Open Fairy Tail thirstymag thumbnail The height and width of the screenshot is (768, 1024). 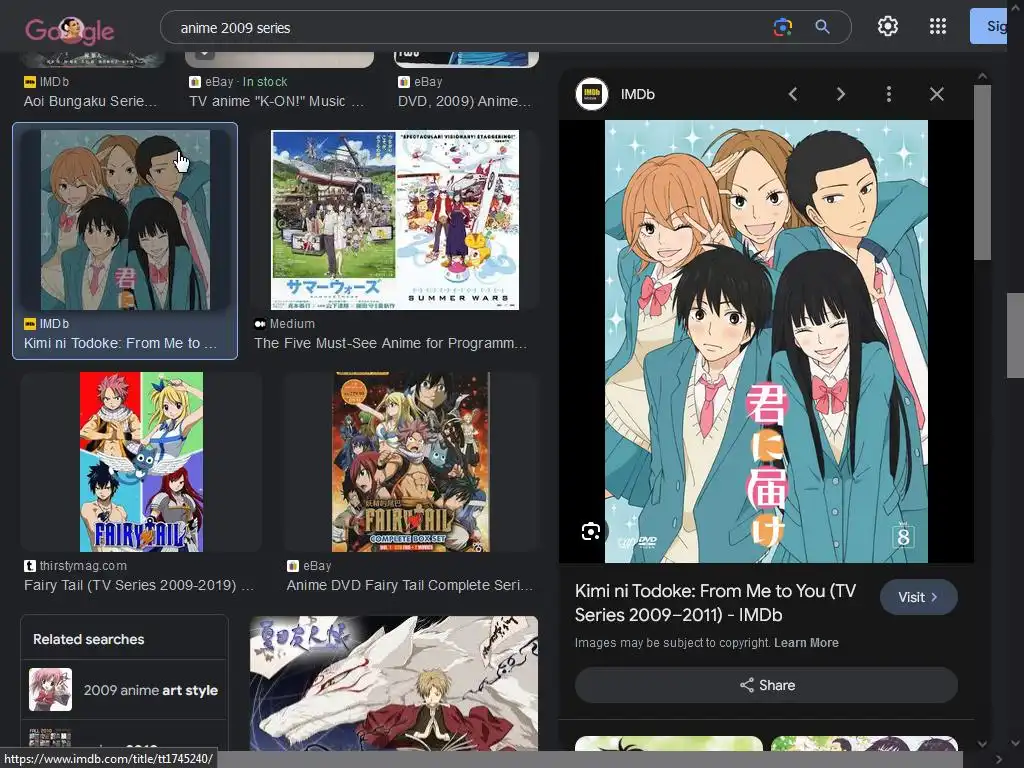141,462
